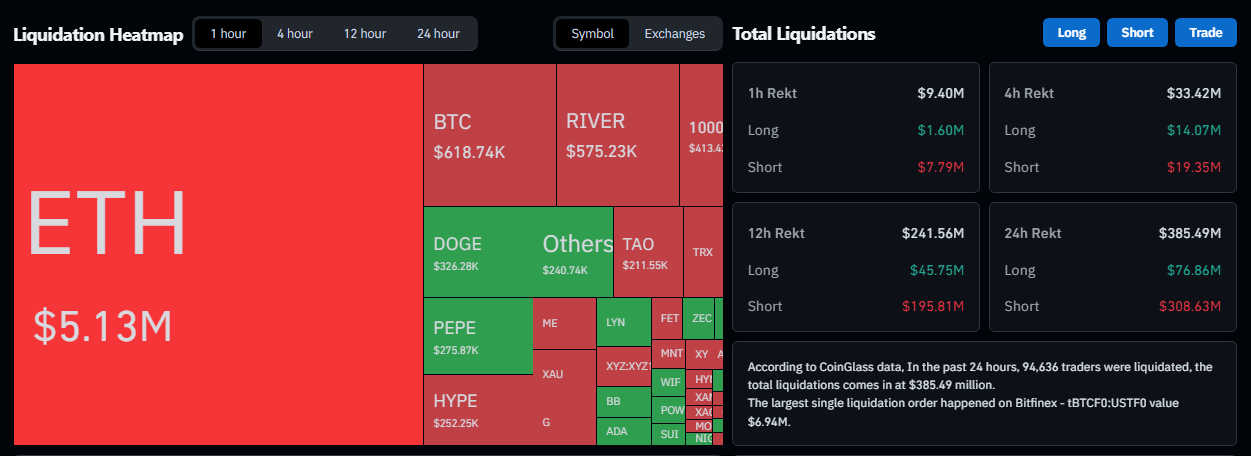
Task: Select the TAO $211.55K tile
Action: 647,252
